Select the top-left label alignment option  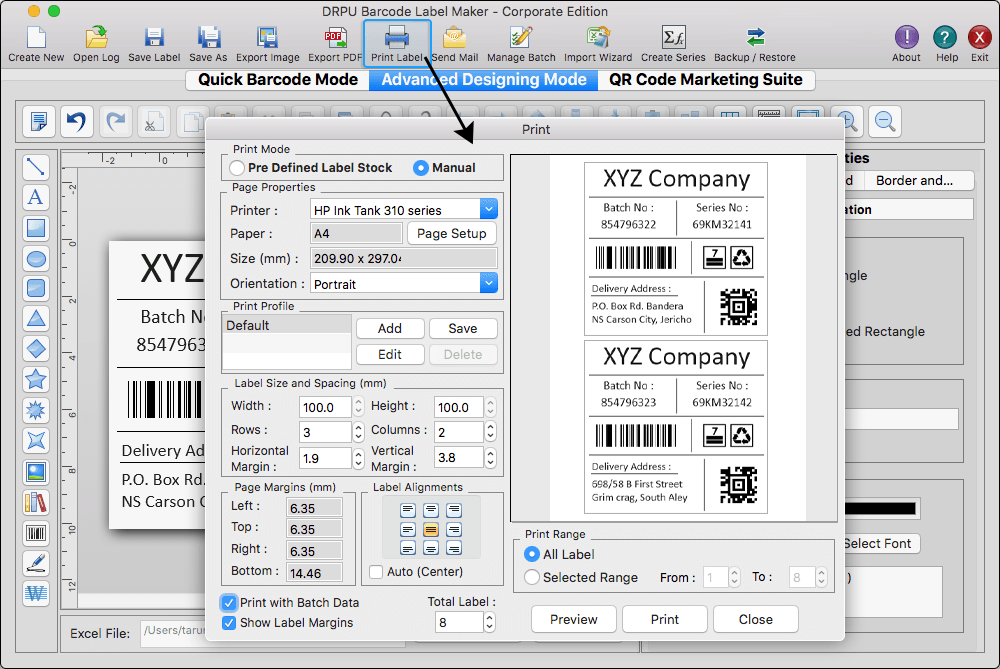tap(408, 510)
